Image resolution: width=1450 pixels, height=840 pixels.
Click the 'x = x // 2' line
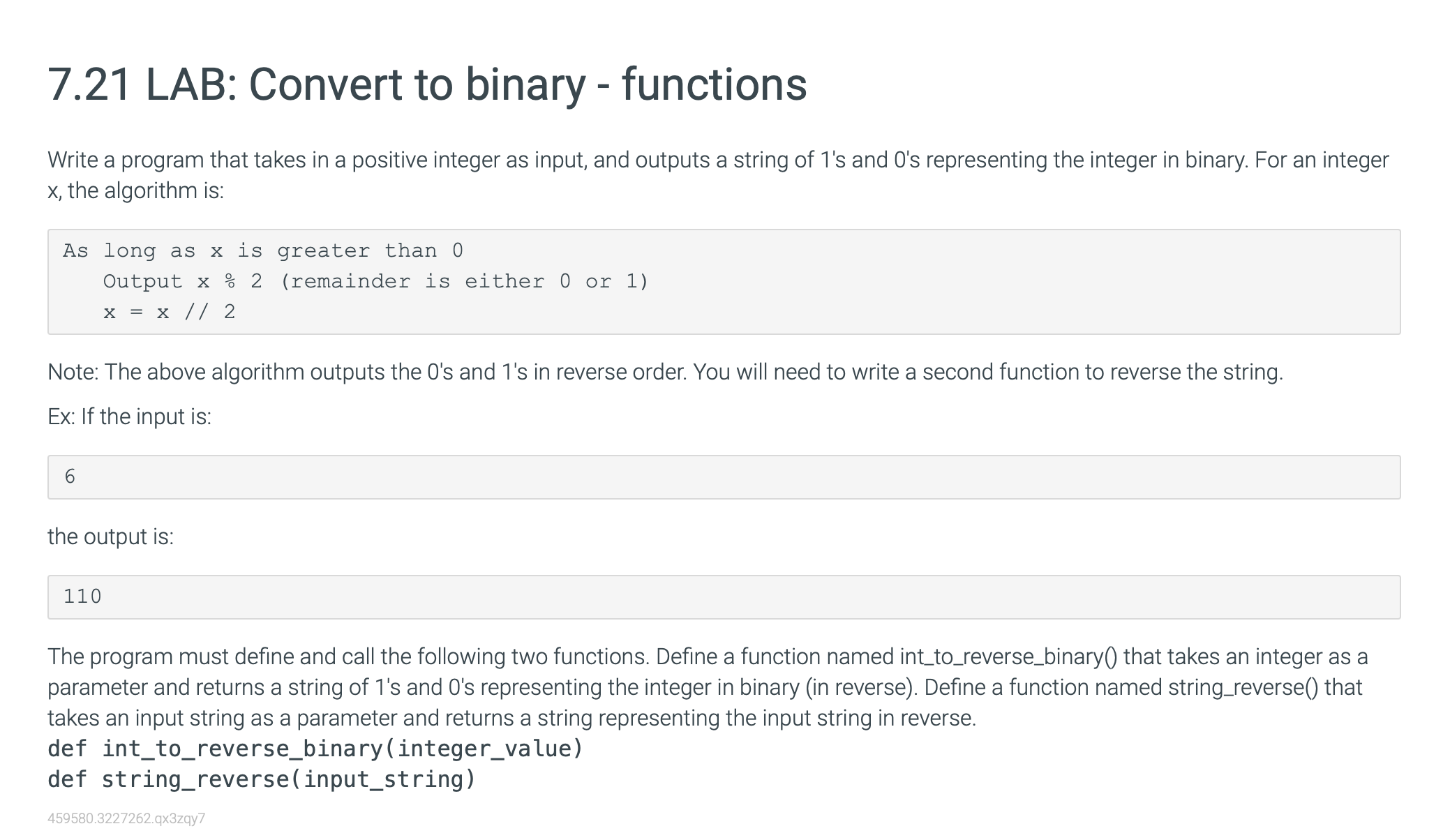[x=169, y=312]
